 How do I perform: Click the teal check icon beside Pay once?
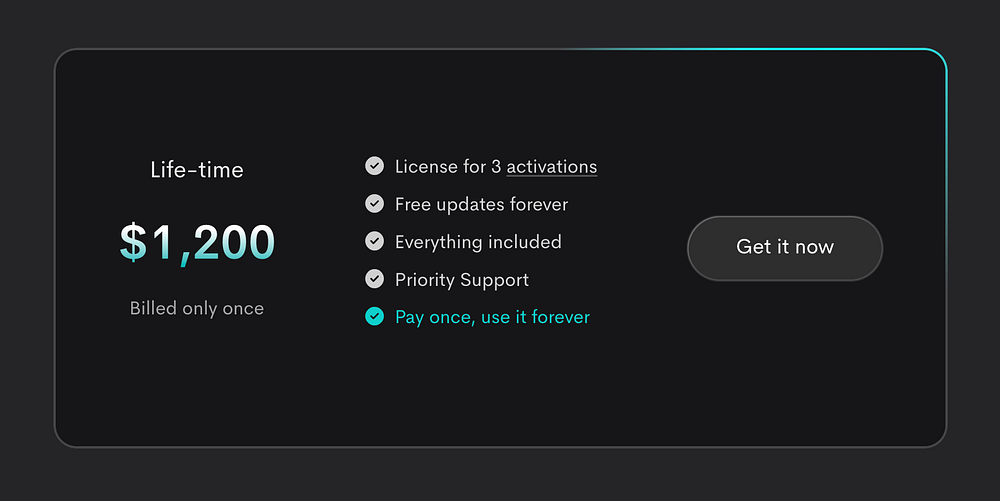tap(374, 317)
